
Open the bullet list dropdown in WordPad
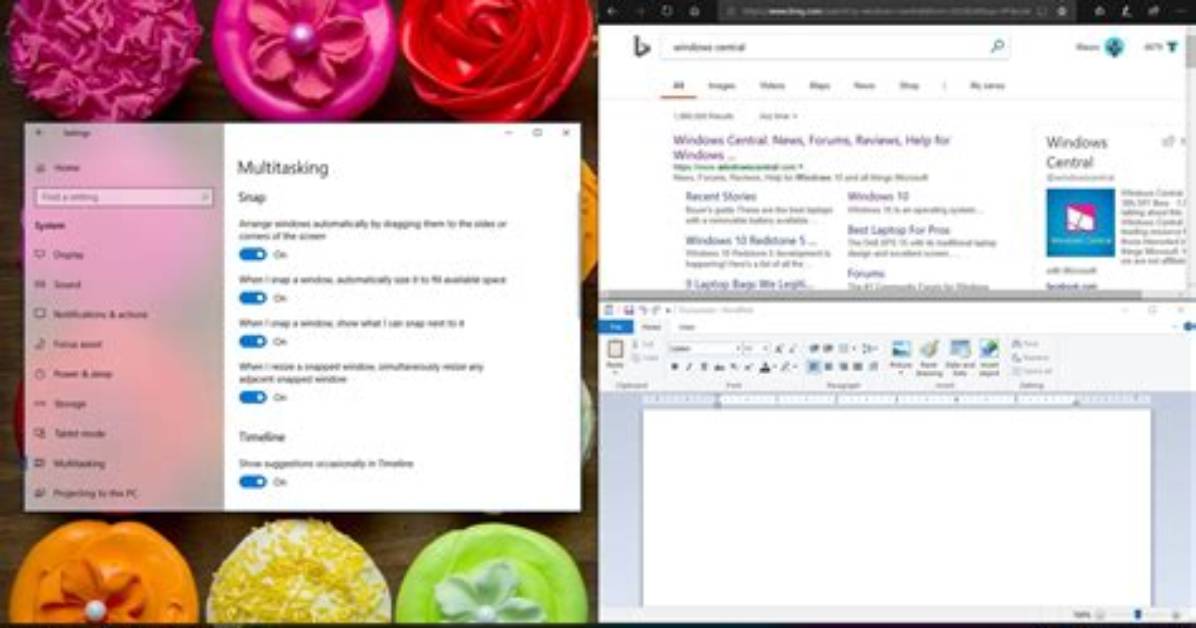click(854, 349)
